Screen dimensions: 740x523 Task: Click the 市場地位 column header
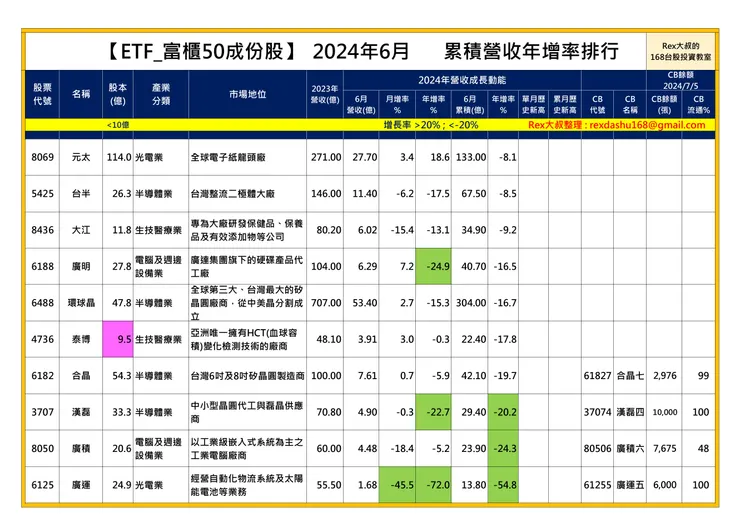247,94
